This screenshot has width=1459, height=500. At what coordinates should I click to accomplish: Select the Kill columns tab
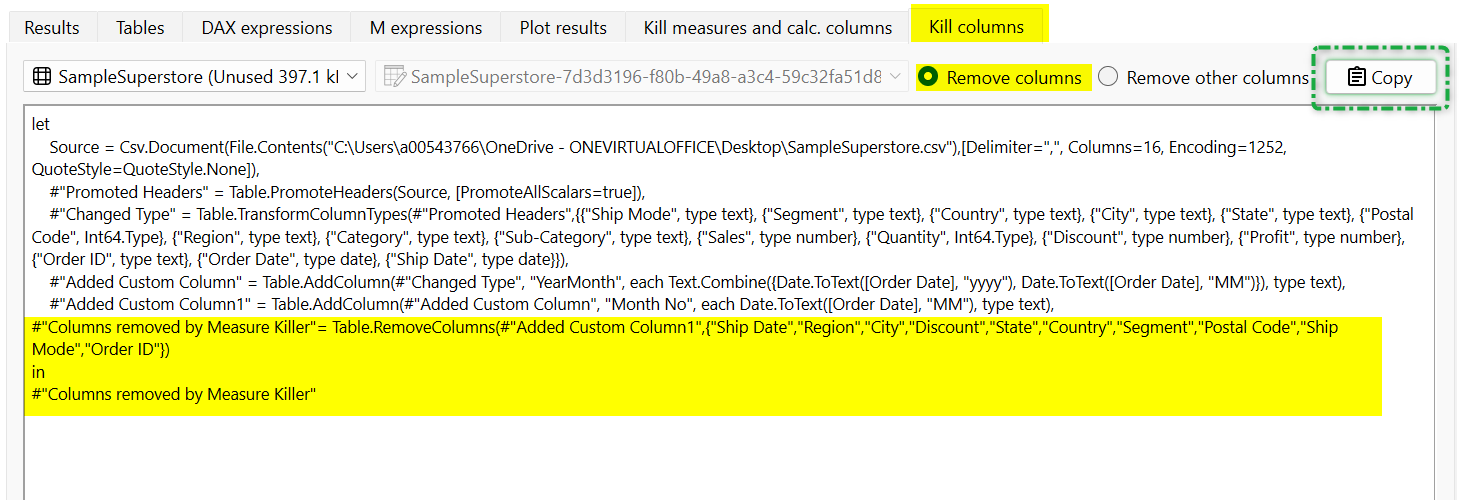(x=976, y=27)
